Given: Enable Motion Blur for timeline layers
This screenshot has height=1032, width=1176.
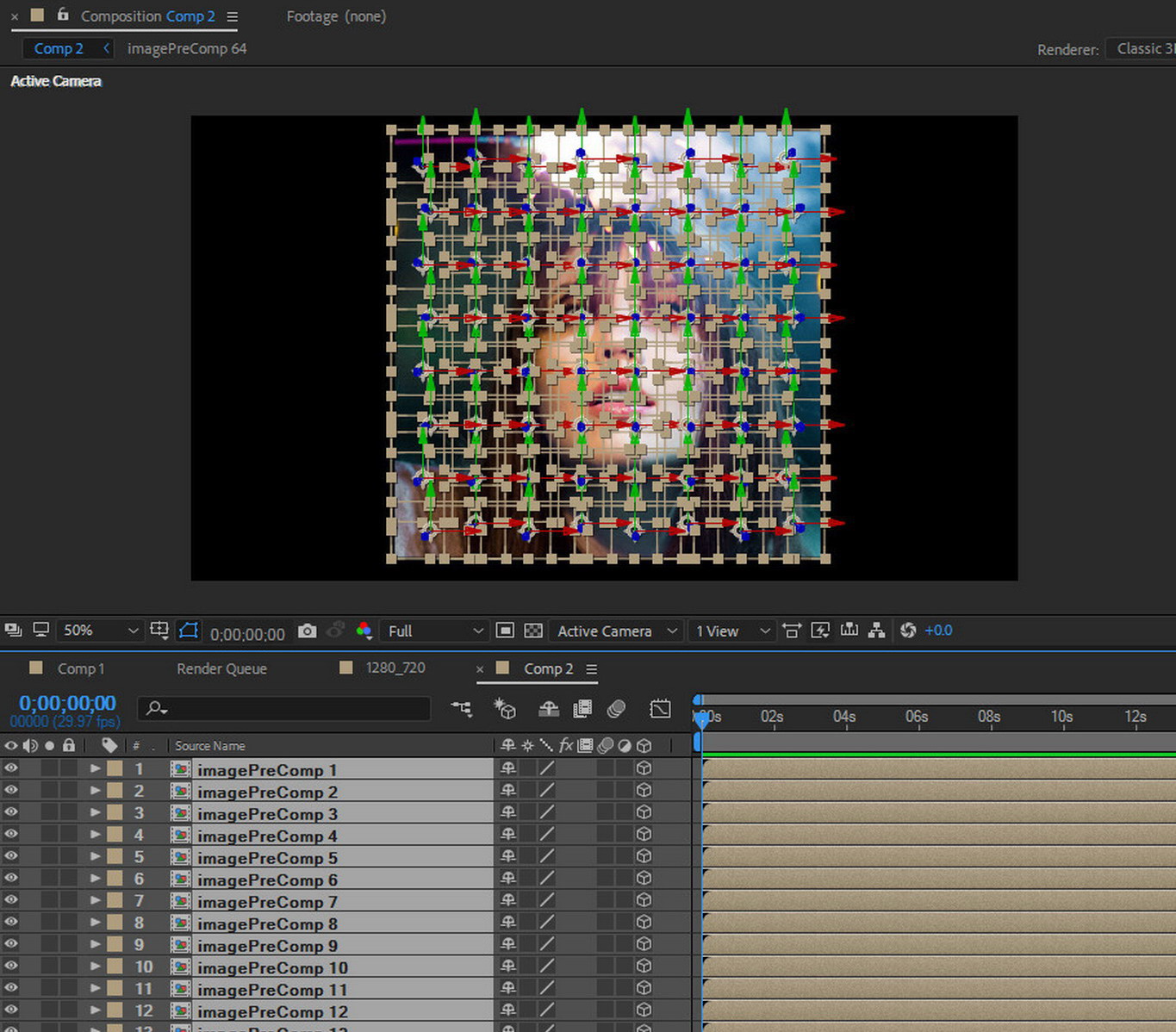Looking at the screenshot, I should coord(616,709).
